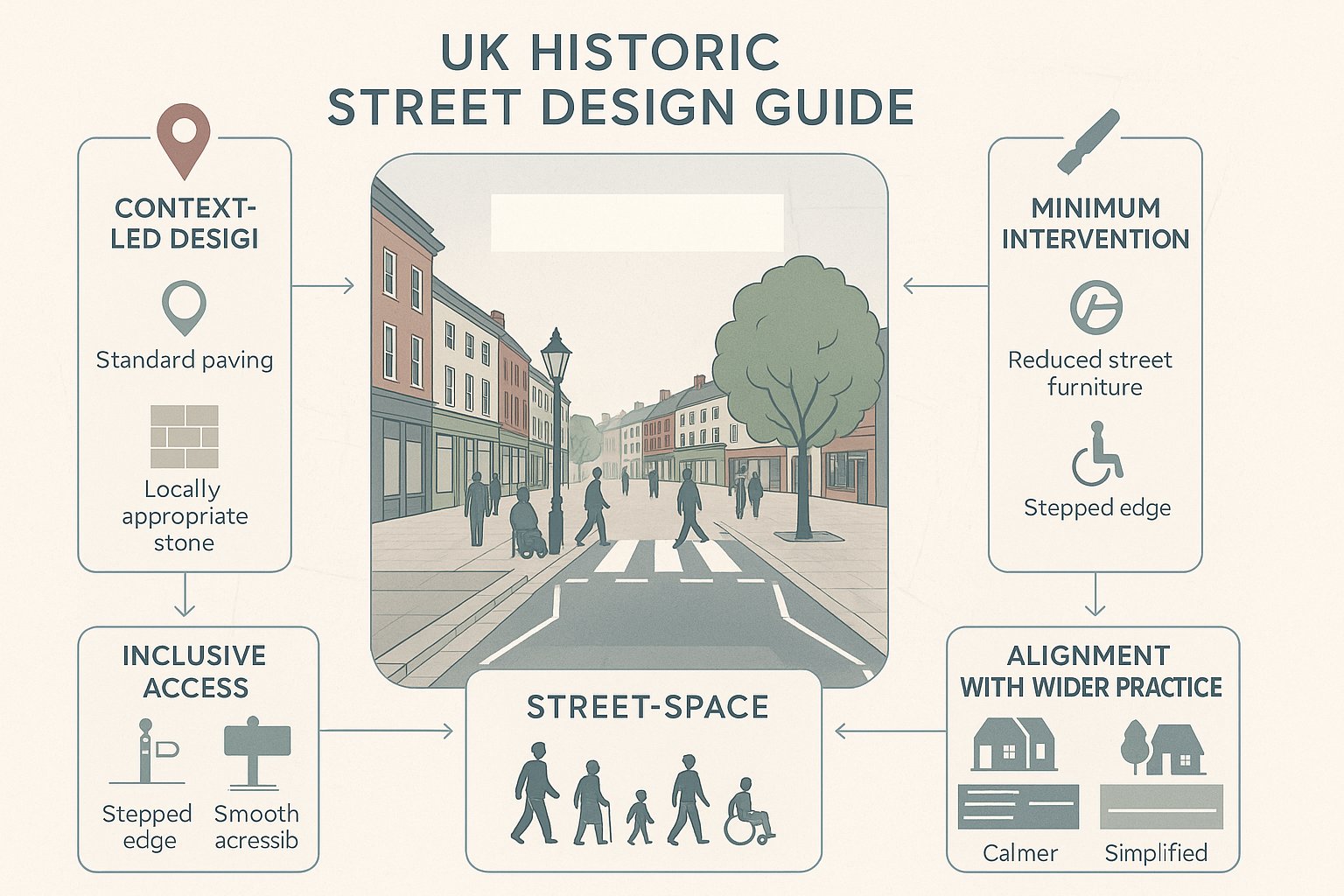Click the UK Historic Street Design Guide title
The height and width of the screenshot is (896, 1344).
click(620, 80)
